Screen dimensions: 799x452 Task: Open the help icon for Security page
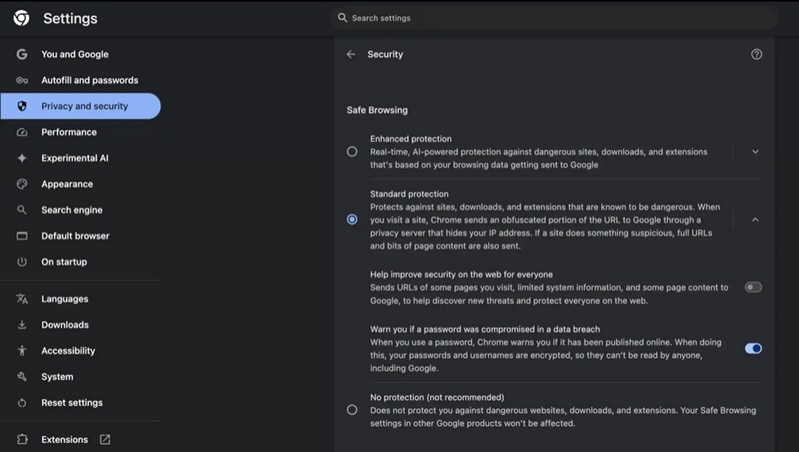(x=756, y=54)
